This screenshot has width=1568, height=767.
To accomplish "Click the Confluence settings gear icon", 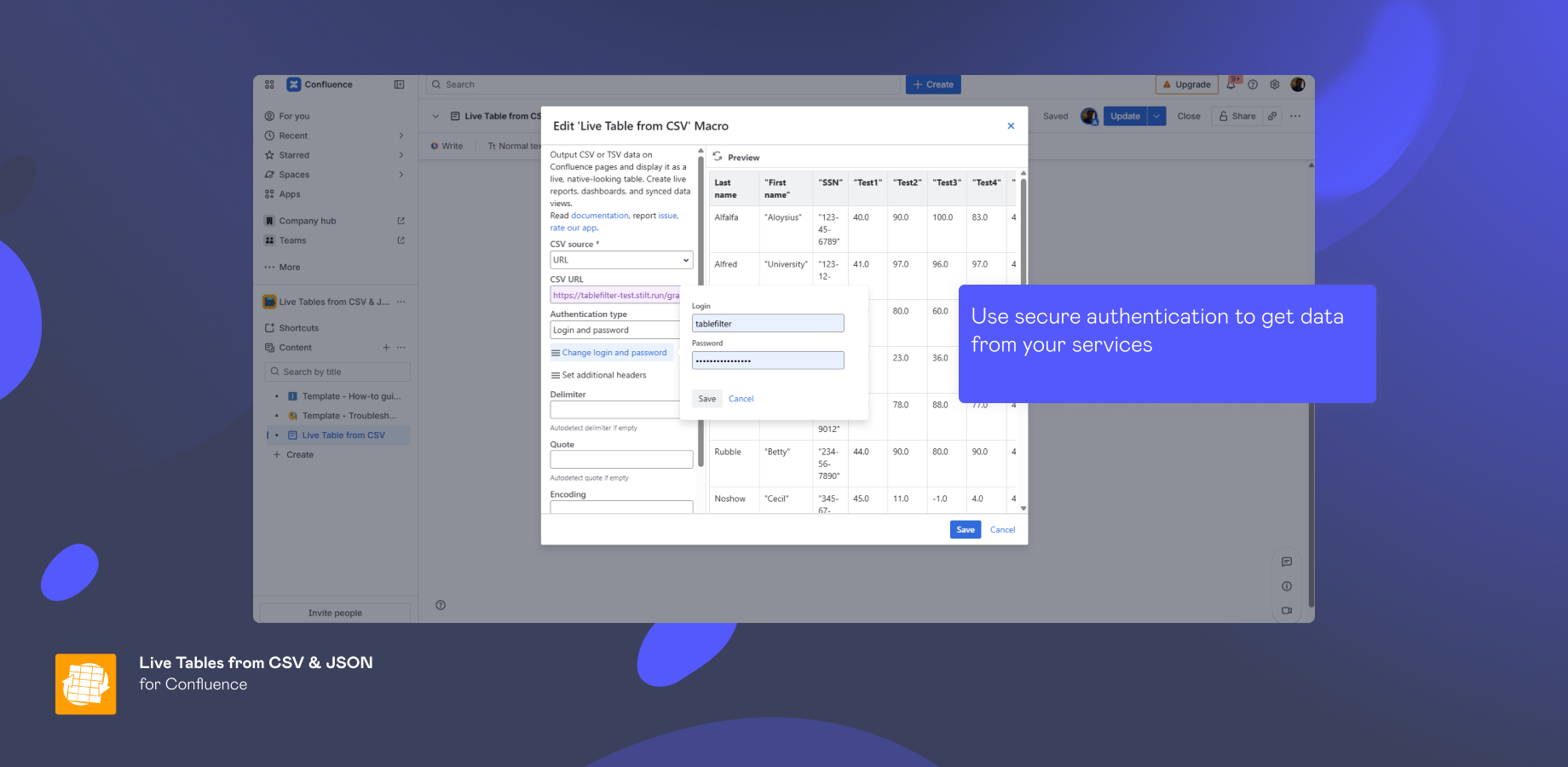I will 1274,84.
